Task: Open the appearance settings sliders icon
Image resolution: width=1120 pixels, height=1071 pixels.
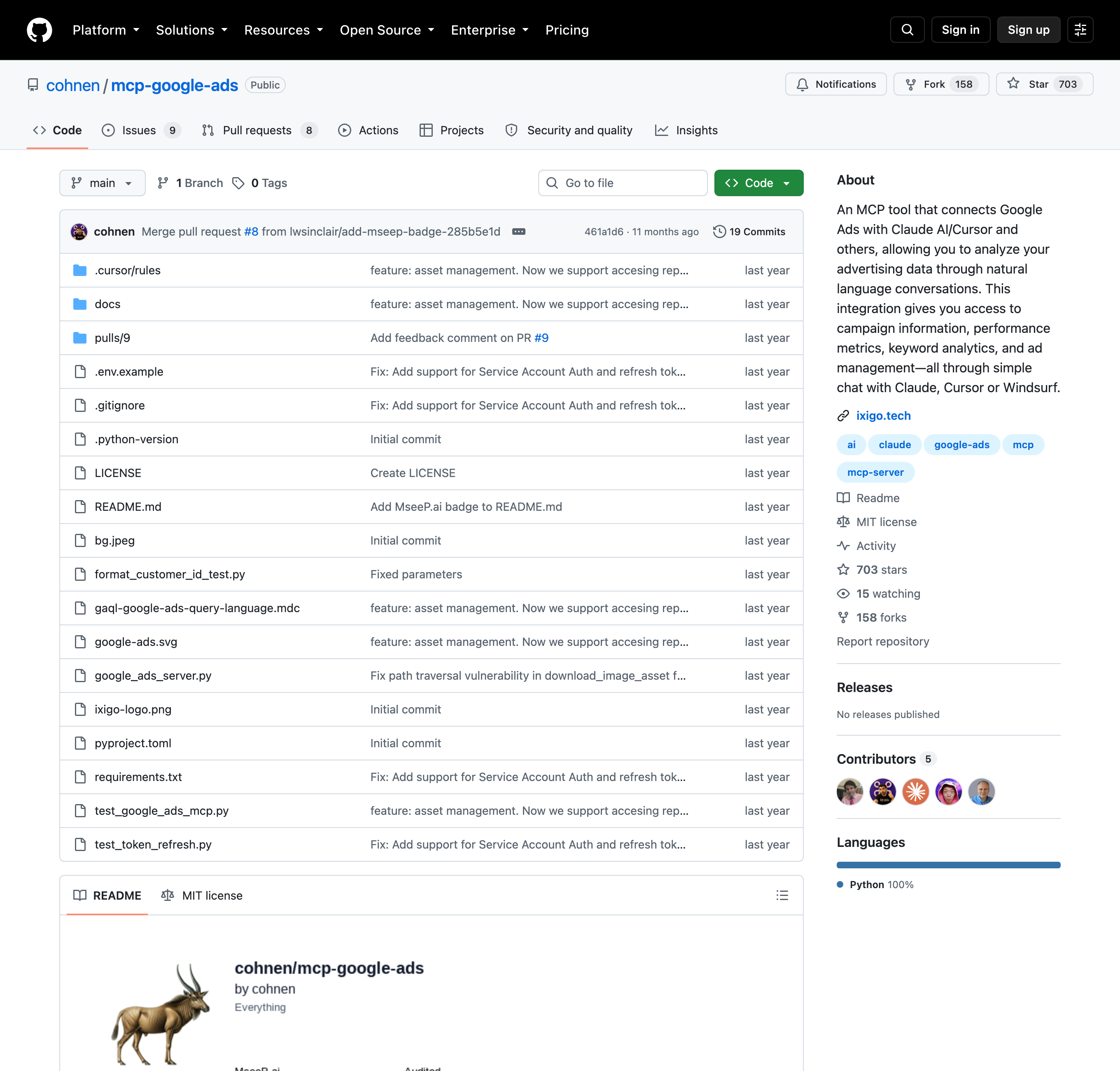Action: 1080,30
